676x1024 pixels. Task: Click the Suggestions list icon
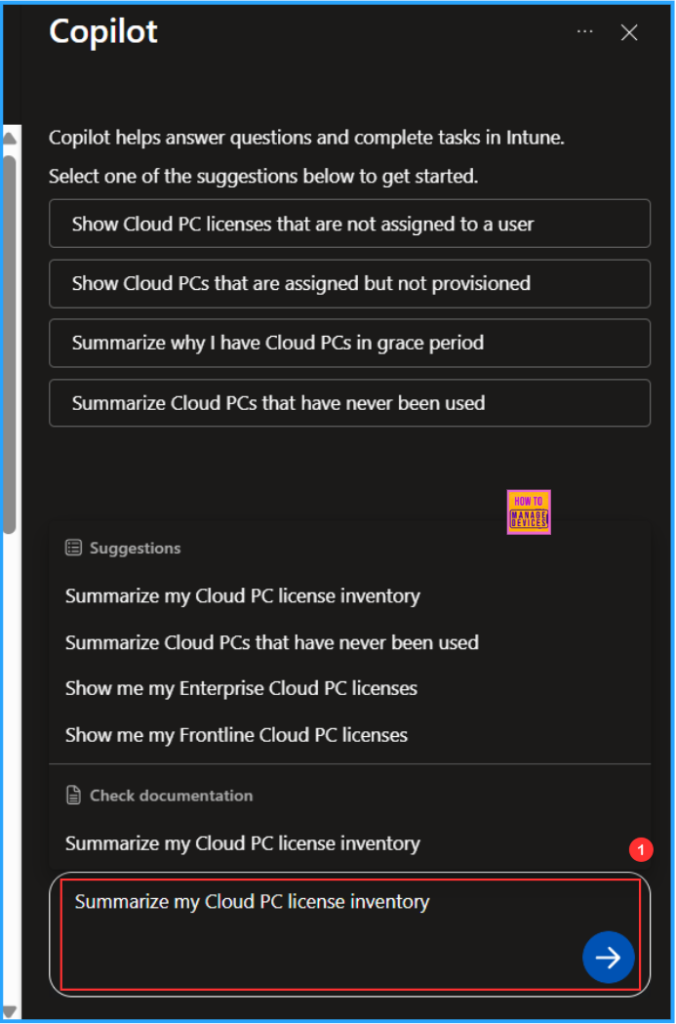coord(72,548)
